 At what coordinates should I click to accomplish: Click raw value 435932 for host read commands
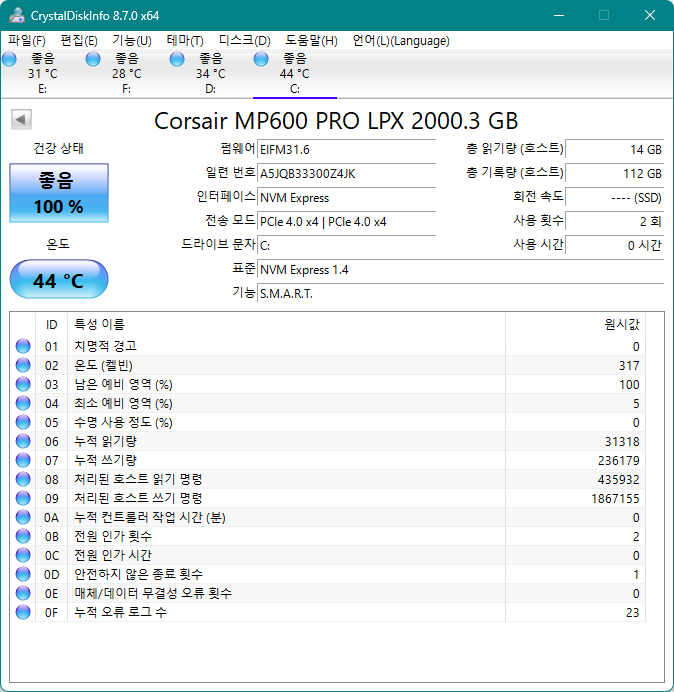click(x=618, y=479)
